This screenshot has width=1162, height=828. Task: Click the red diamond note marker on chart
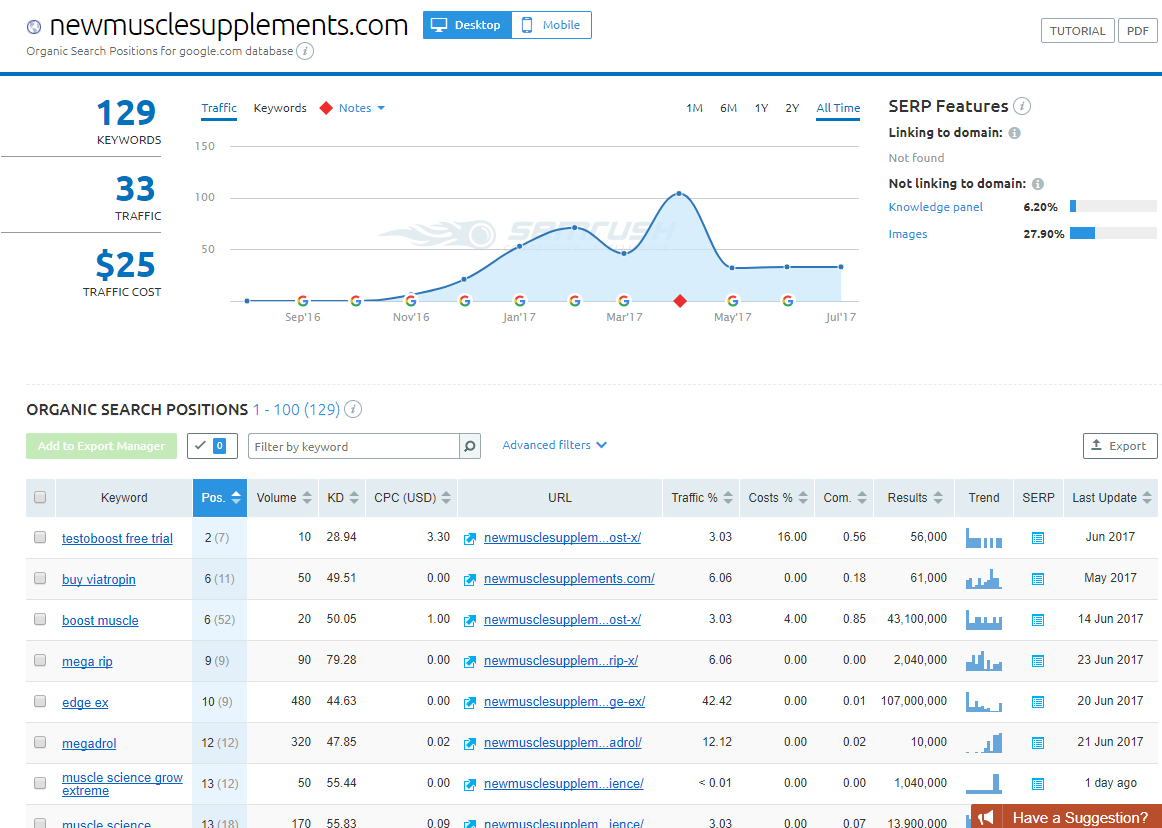680,300
